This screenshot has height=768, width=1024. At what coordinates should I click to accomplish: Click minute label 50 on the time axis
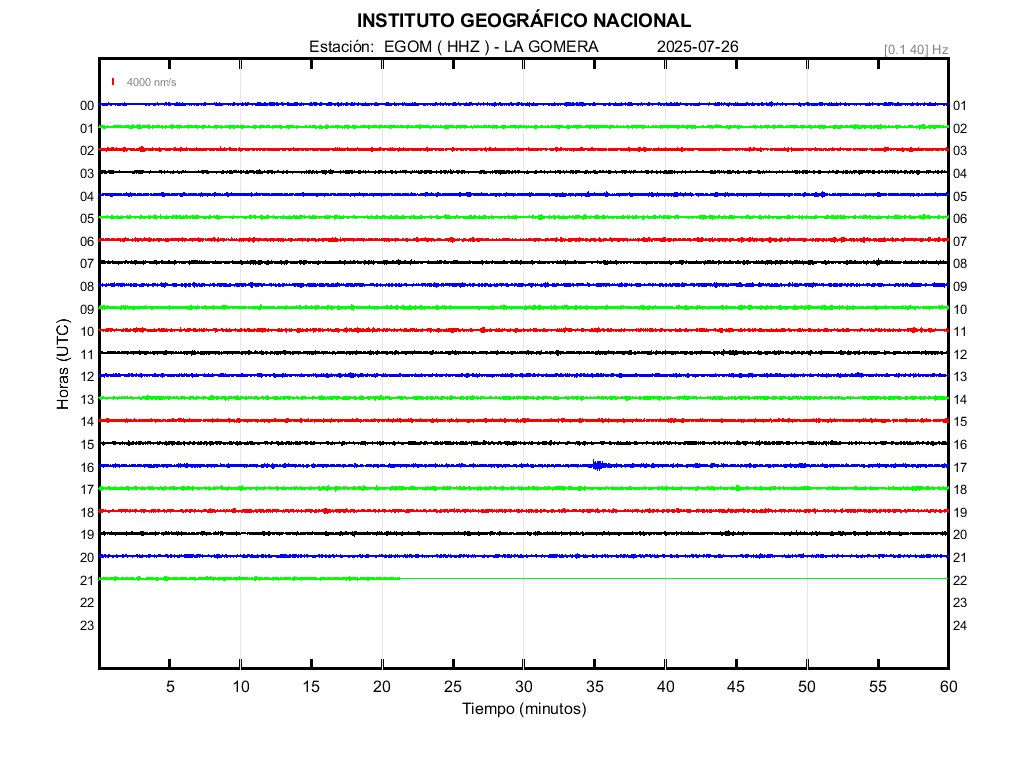click(x=807, y=687)
